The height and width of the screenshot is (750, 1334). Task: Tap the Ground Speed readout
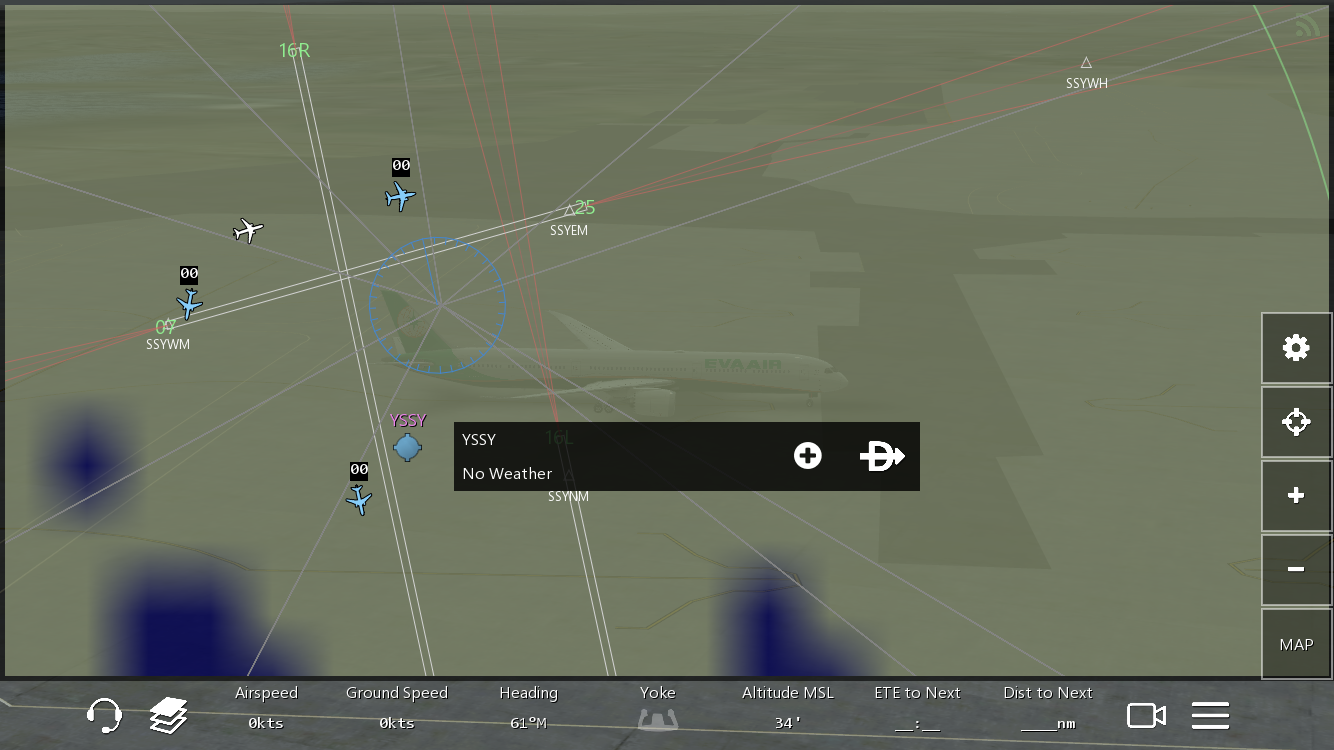[397, 708]
